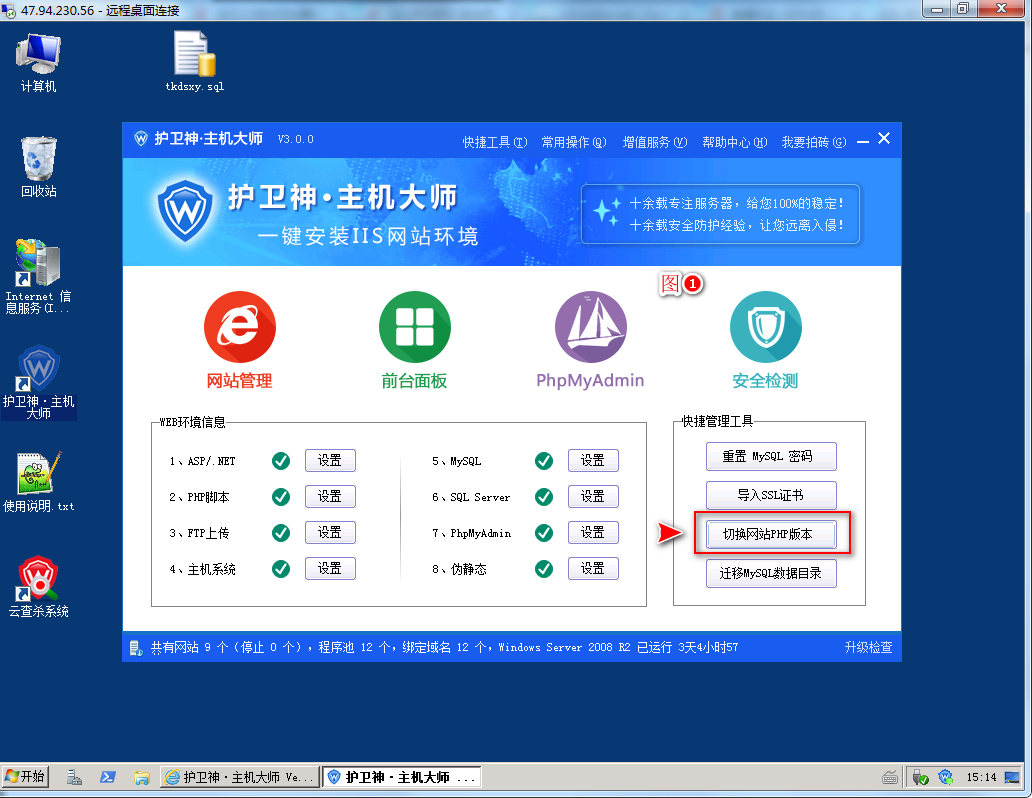Screen dimensions: 1032x798
Task: Open the 帮助中心 menu
Action: [734, 142]
